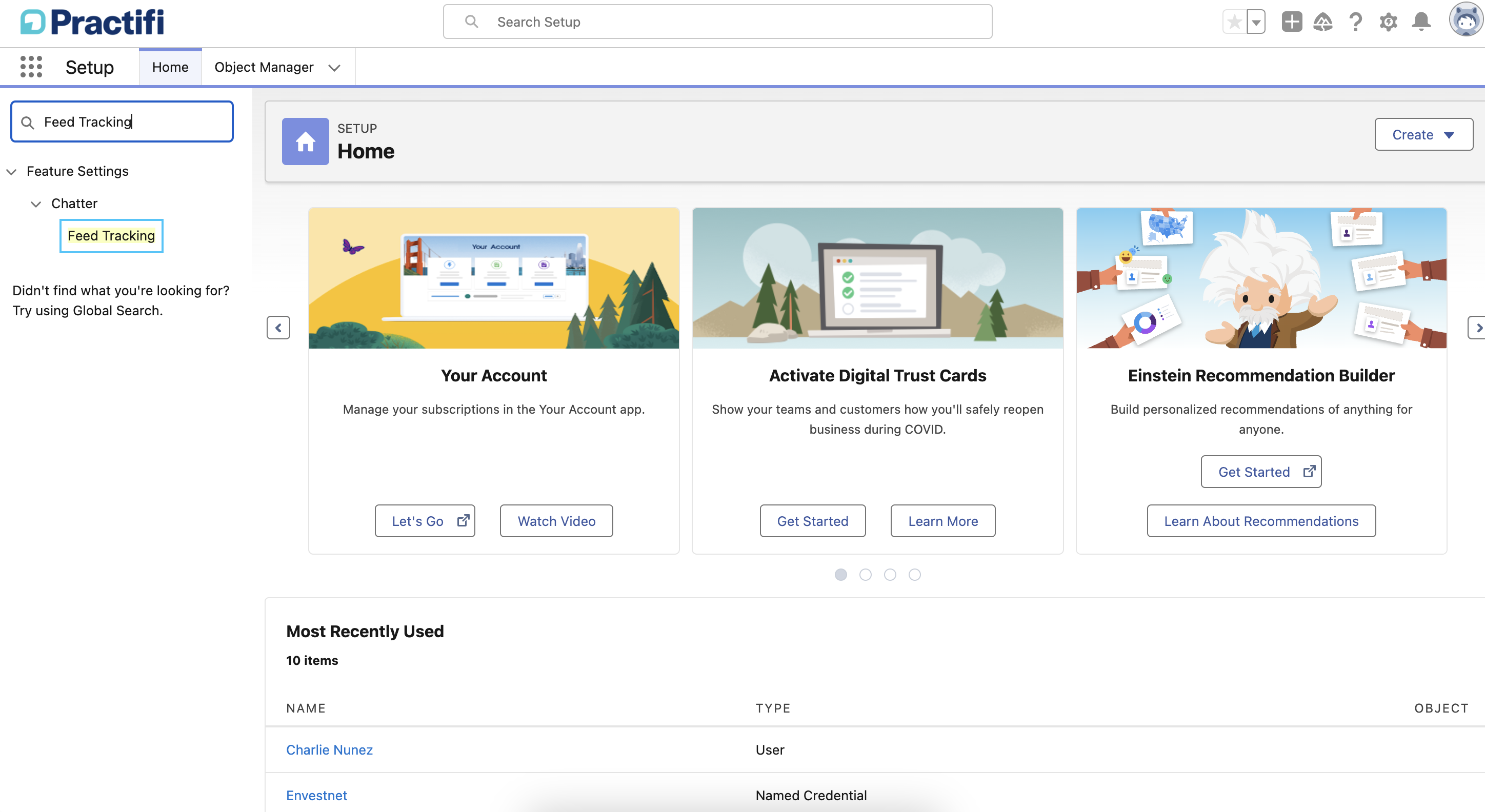The width and height of the screenshot is (1485, 812).
Task: Click the Setup gear icon
Action: [1388, 22]
